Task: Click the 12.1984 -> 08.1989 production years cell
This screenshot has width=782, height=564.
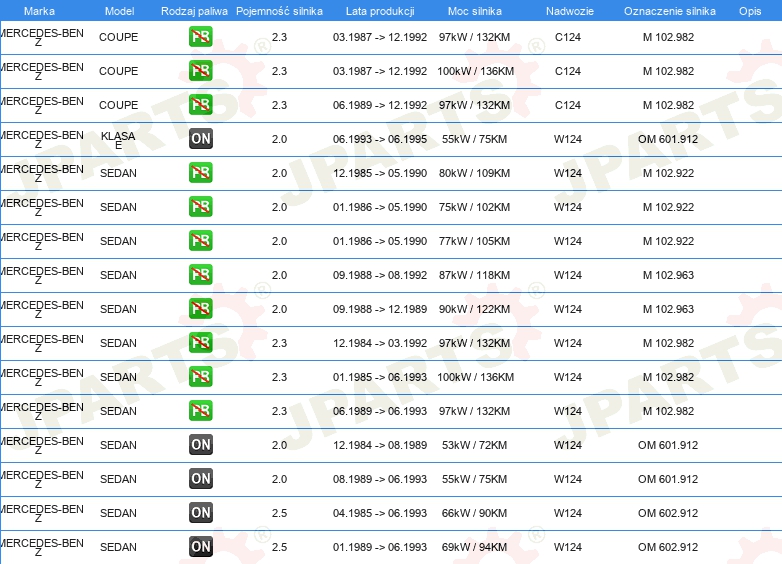Action: pyautogui.click(x=380, y=445)
